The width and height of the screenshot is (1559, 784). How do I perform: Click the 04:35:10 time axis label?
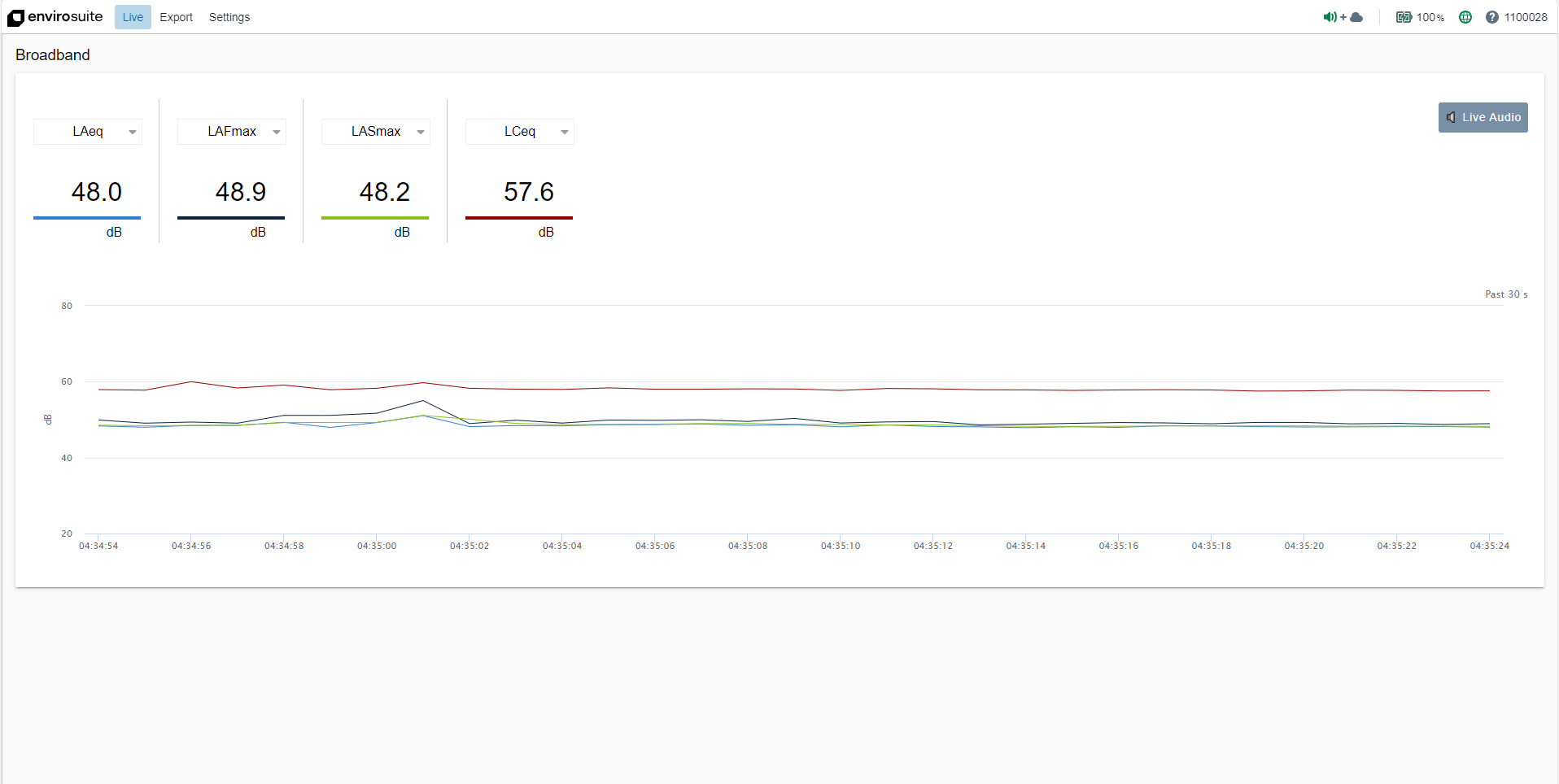click(x=841, y=546)
